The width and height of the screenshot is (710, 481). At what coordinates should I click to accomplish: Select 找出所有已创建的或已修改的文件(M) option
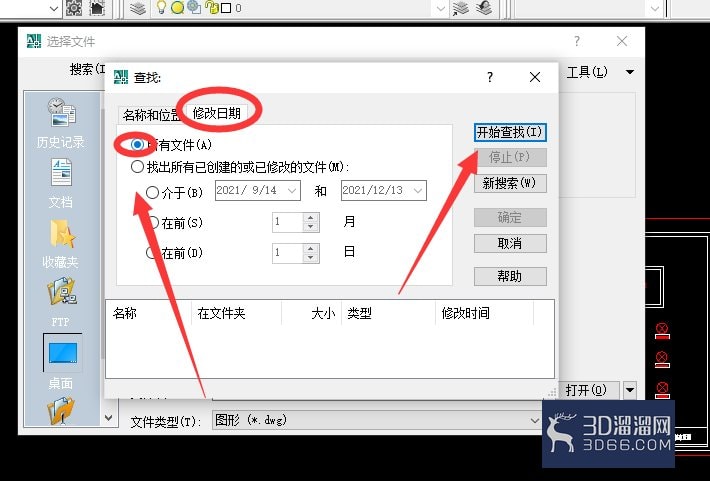pos(137,167)
